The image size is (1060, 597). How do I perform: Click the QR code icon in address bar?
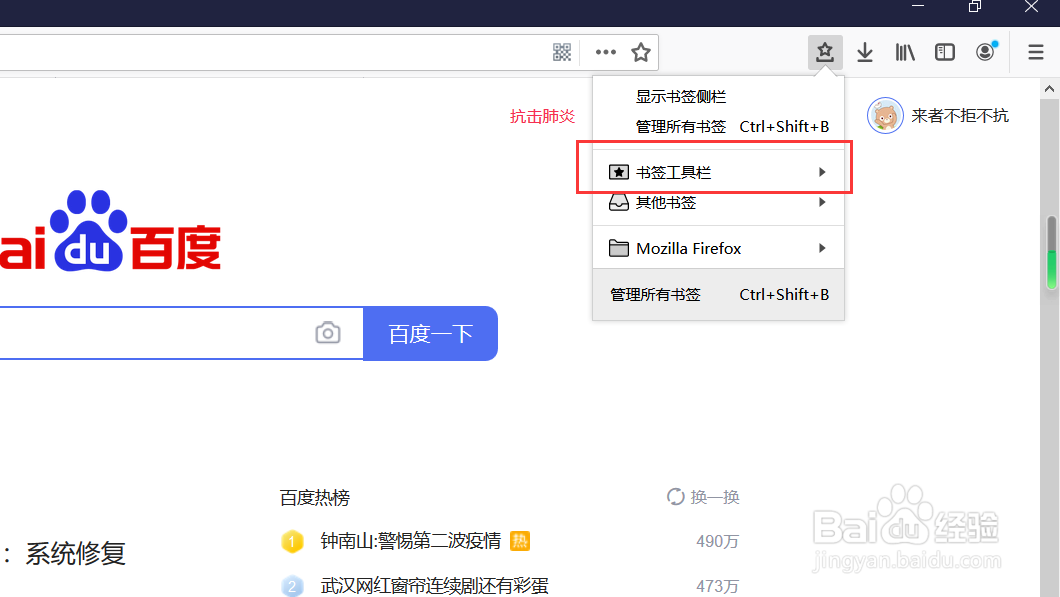tap(562, 52)
